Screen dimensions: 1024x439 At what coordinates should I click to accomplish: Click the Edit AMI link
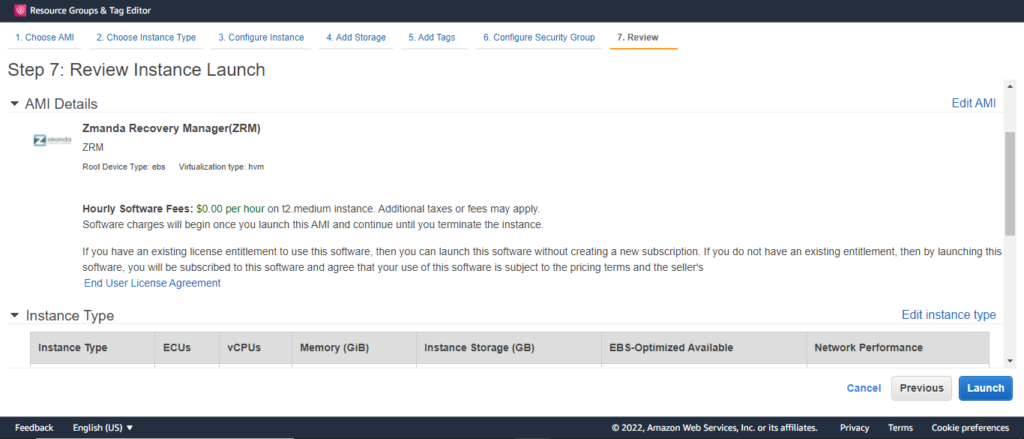click(x=974, y=103)
